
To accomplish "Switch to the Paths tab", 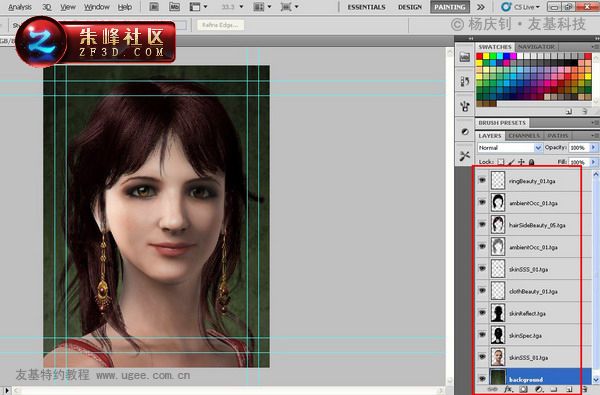I will [557, 135].
